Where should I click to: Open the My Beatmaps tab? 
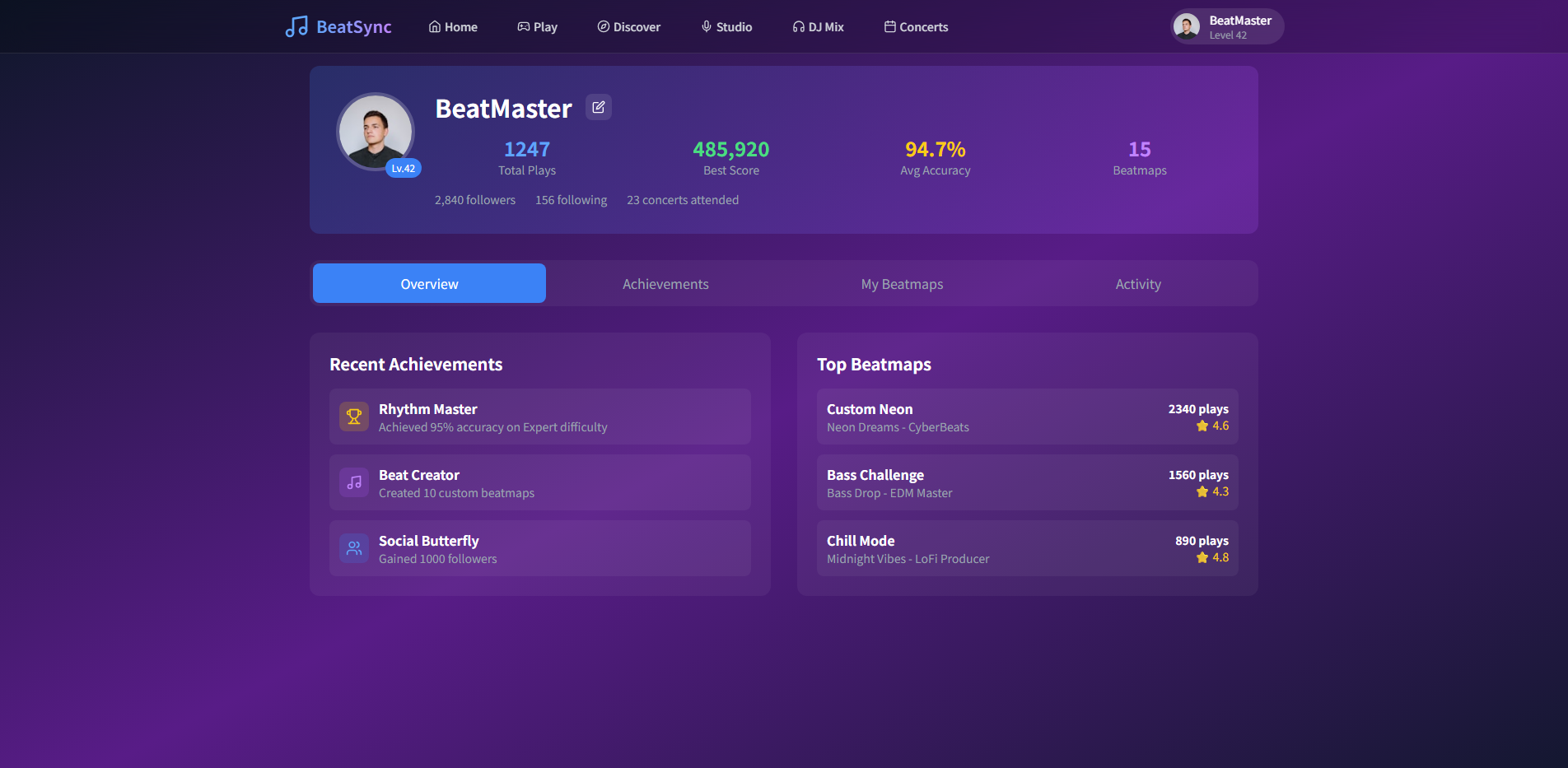click(x=902, y=283)
